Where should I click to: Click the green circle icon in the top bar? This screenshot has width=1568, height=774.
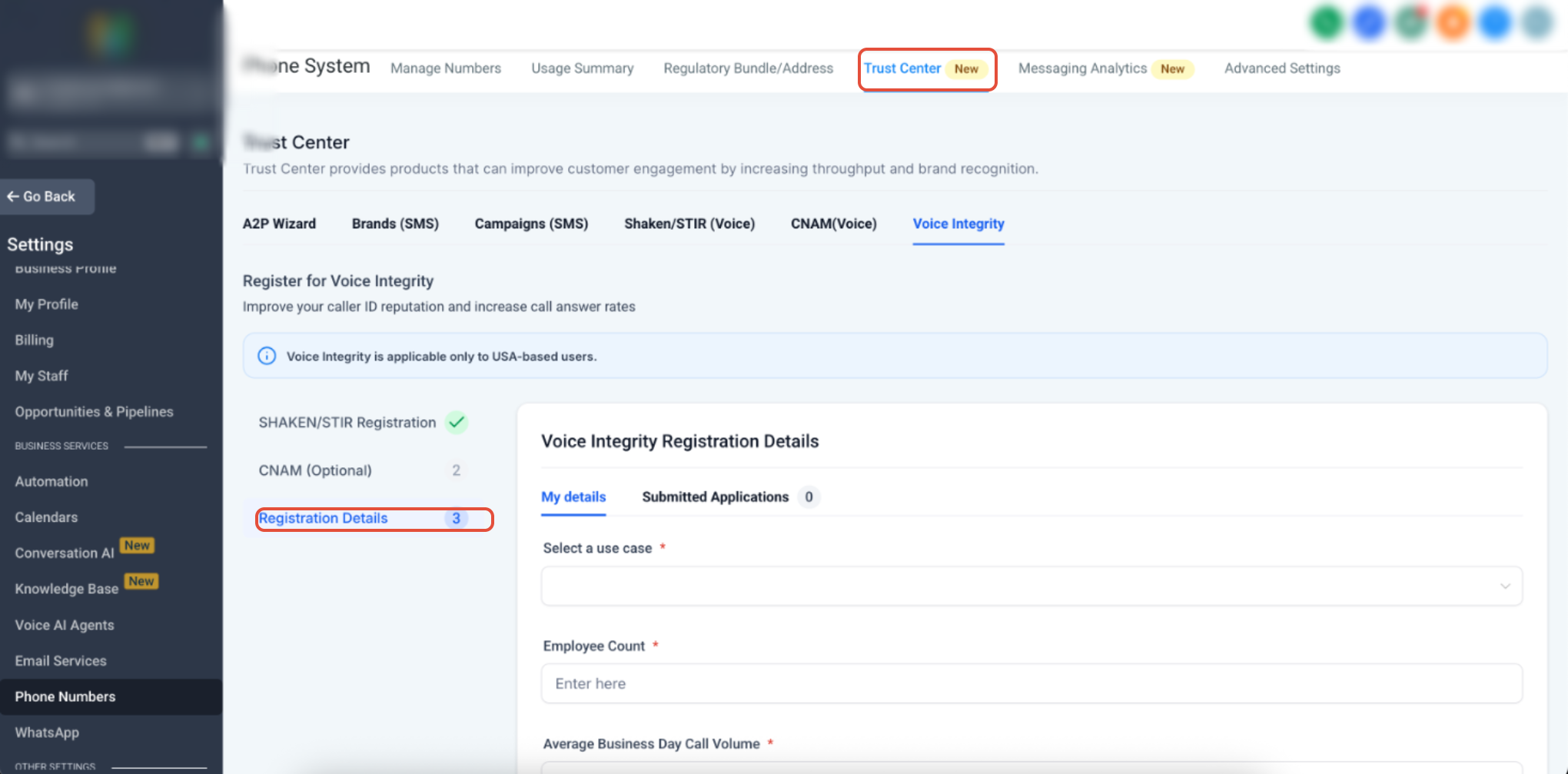pos(1327,23)
